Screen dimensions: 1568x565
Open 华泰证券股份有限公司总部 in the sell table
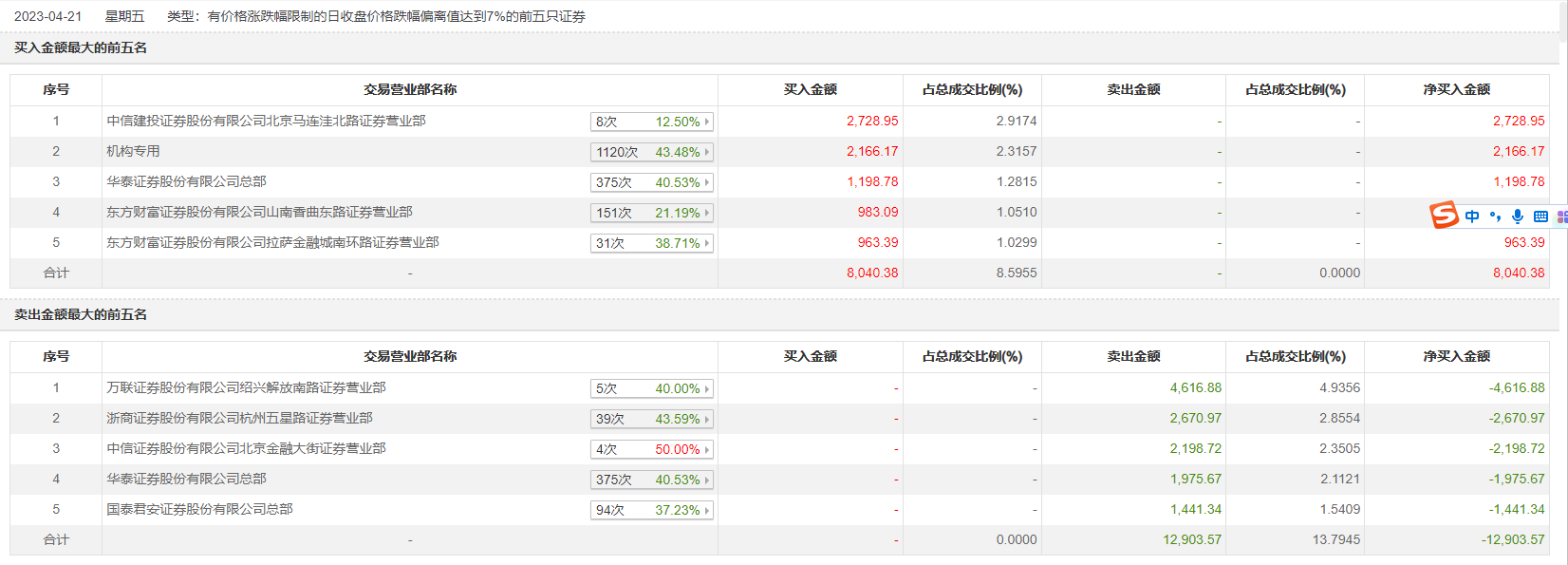coord(186,479)
